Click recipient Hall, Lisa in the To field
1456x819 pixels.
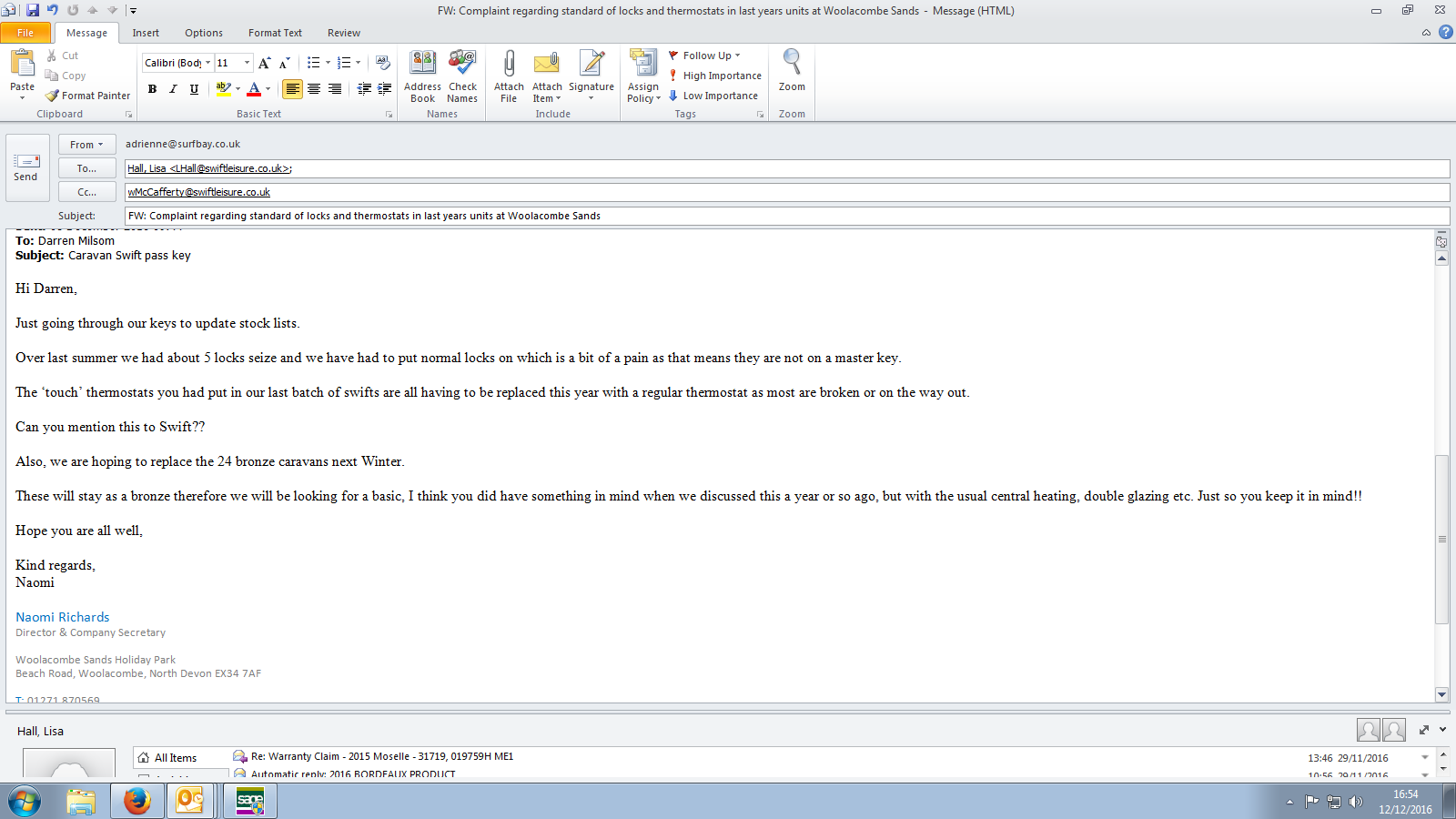[209, 168]
